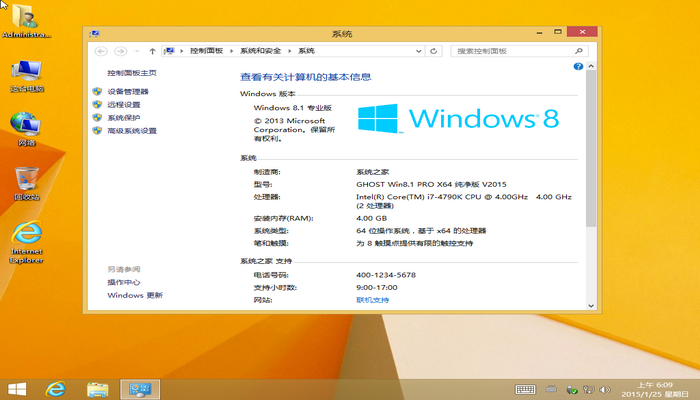The height and width of the screenshot is (400, 700).
Task: Select the 网络 Network desktop icon
Action: pyautogui.click(x=27, y=125)
